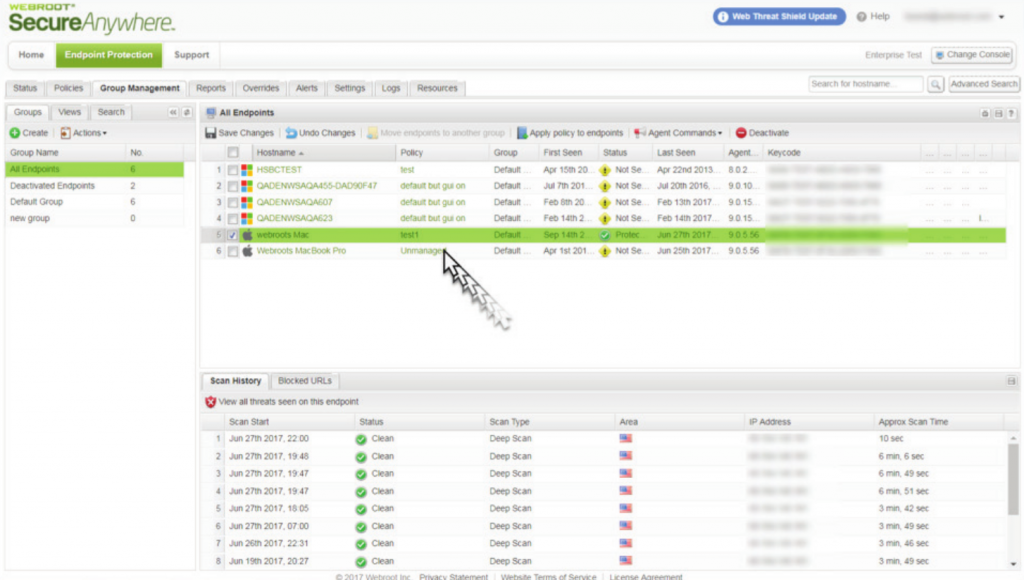This screenshot has width=1024, height=580.
Task: Select the Default Group row
Action: (x=95, y=202)
